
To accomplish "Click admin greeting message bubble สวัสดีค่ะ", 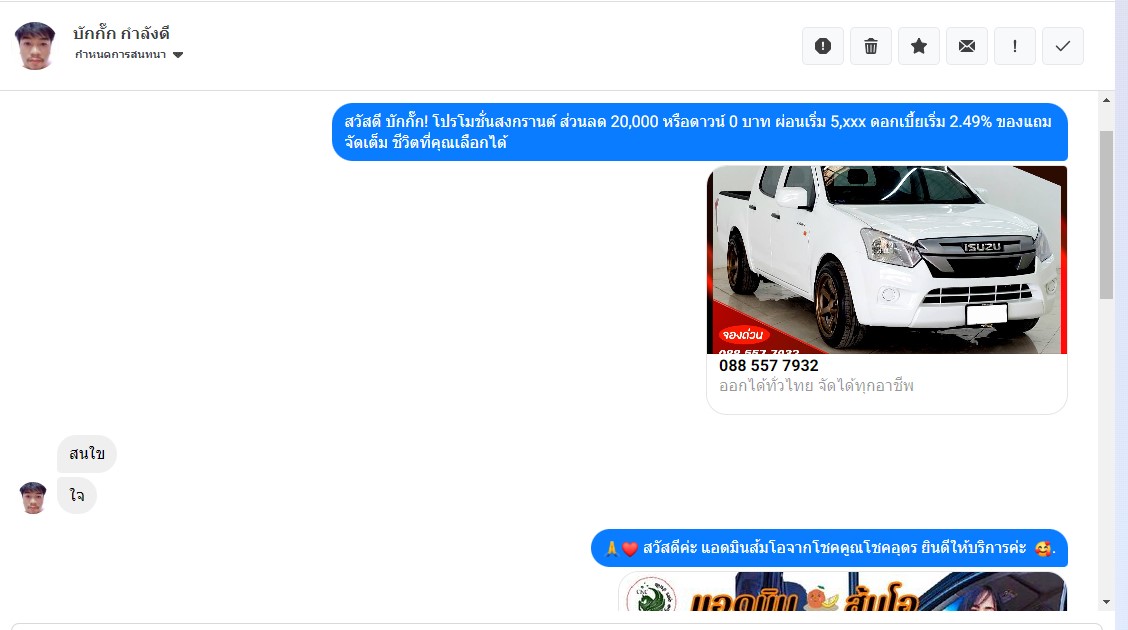I will click(829, 548).
